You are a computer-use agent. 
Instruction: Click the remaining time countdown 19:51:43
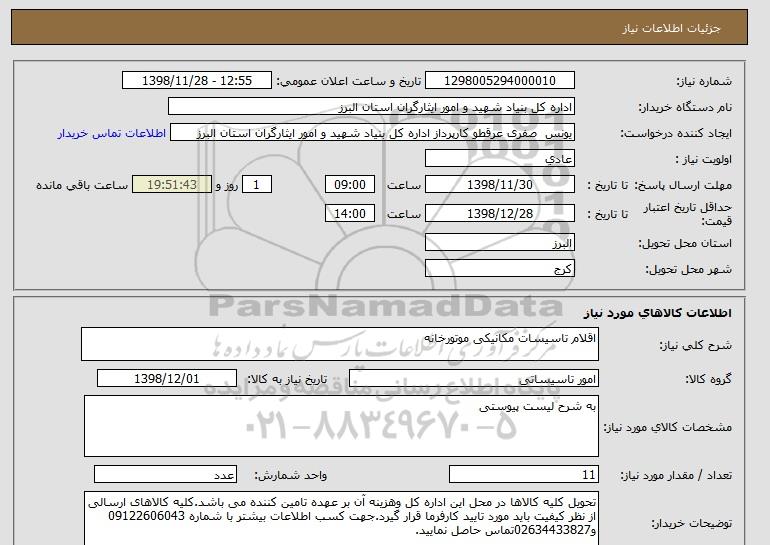[172, 185]
